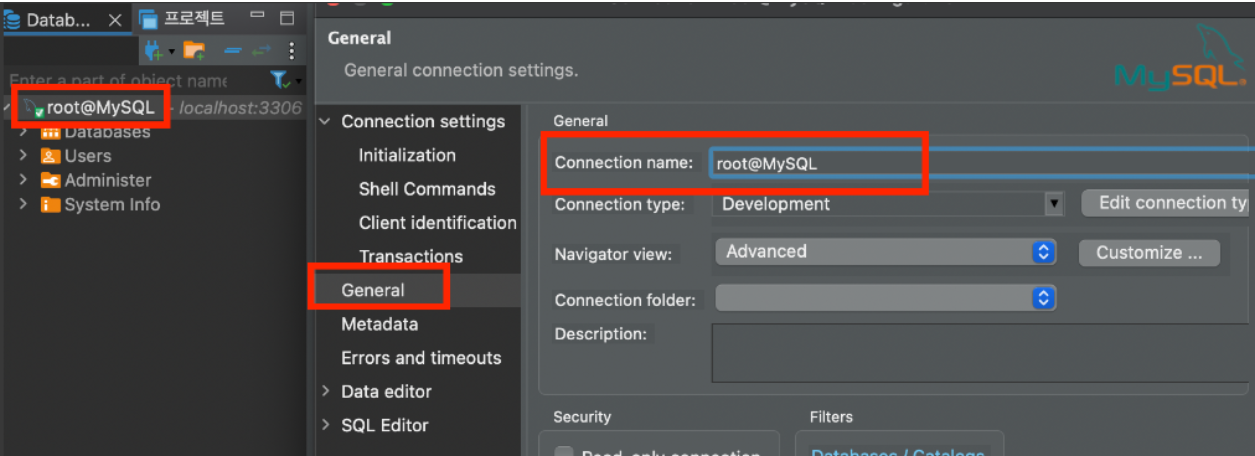1255x456 pixels.
Task: Click the Connection name input field
Action: 982,164
